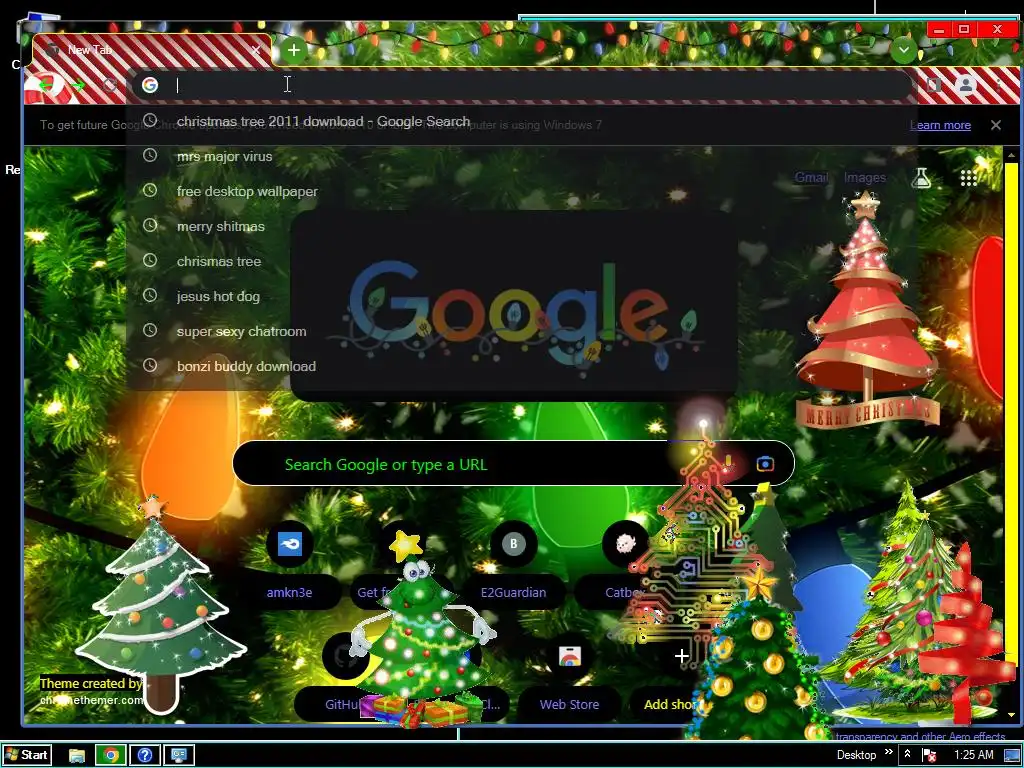Screen dimensions: 1024x768
Task: Click the Show desktop button at taskbar end
Action: pyautogui.click(x=1013, y=756)
